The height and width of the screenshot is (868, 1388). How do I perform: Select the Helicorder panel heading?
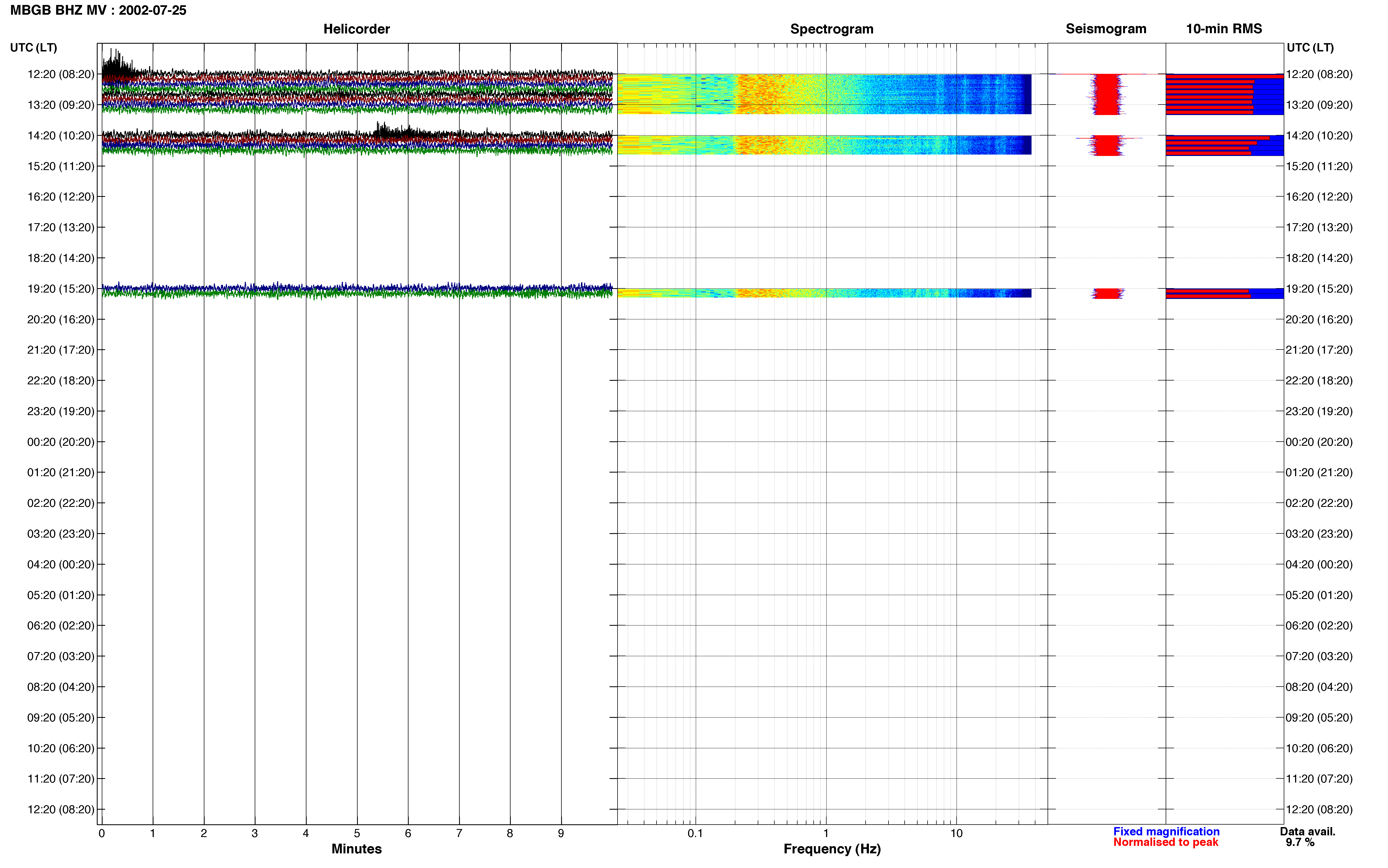coord(356,29)
